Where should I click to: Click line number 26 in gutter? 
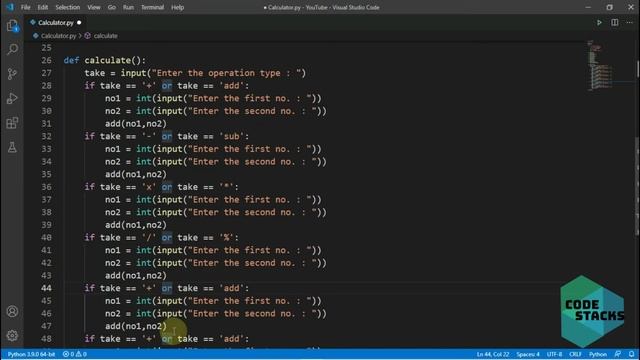pyautogui.click(x=47, y=60)
